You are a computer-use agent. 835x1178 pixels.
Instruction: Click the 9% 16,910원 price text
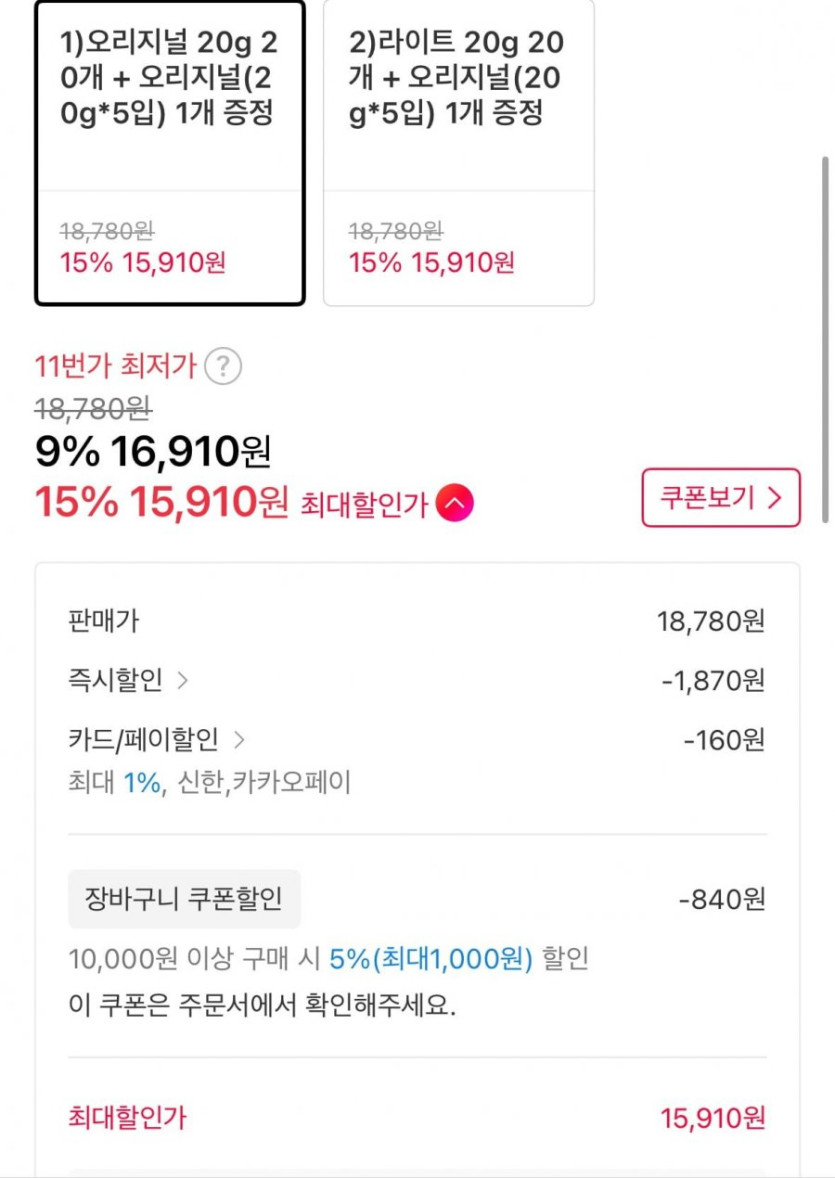pos(153,453)
